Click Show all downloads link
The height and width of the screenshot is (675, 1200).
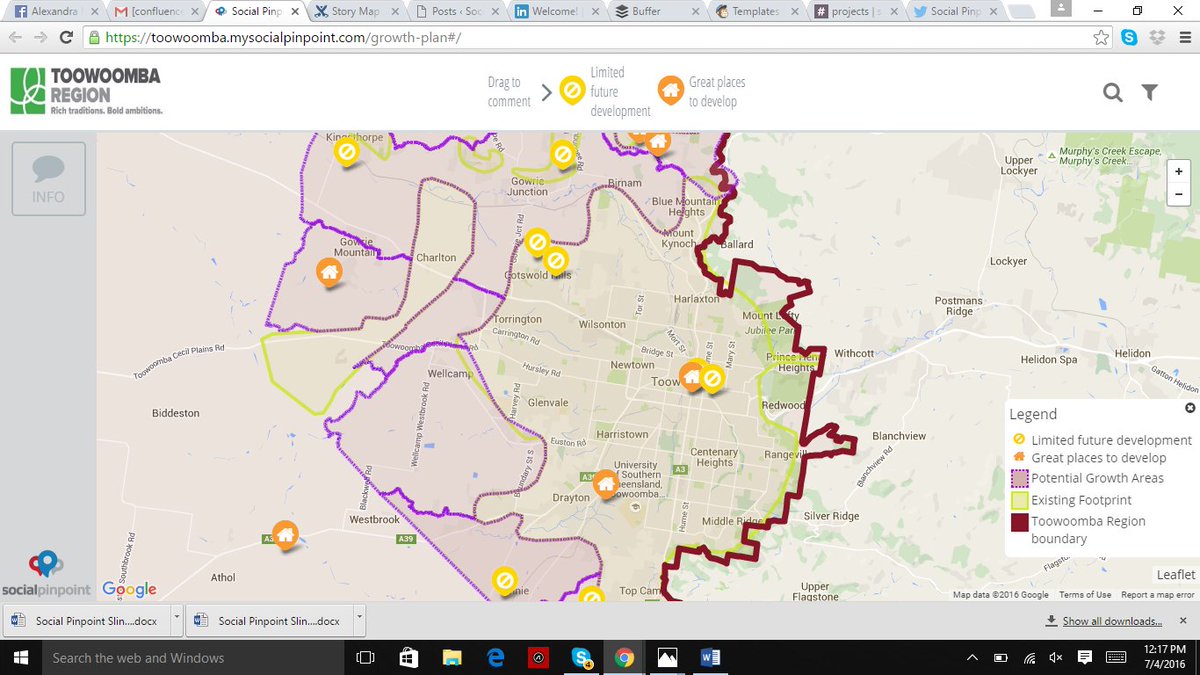coord(1112,621)
